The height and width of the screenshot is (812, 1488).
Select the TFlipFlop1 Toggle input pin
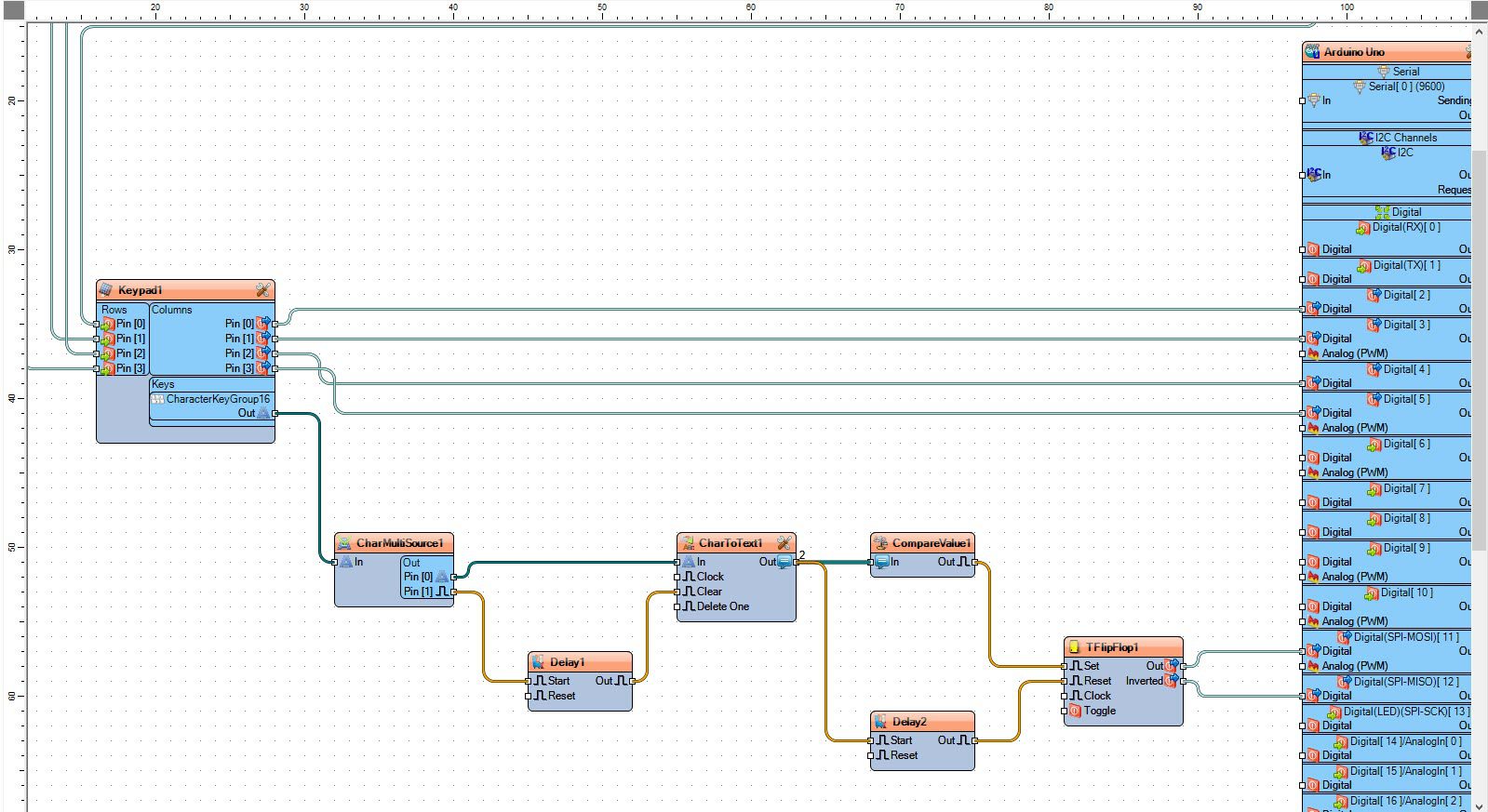tap(1064, 711)
